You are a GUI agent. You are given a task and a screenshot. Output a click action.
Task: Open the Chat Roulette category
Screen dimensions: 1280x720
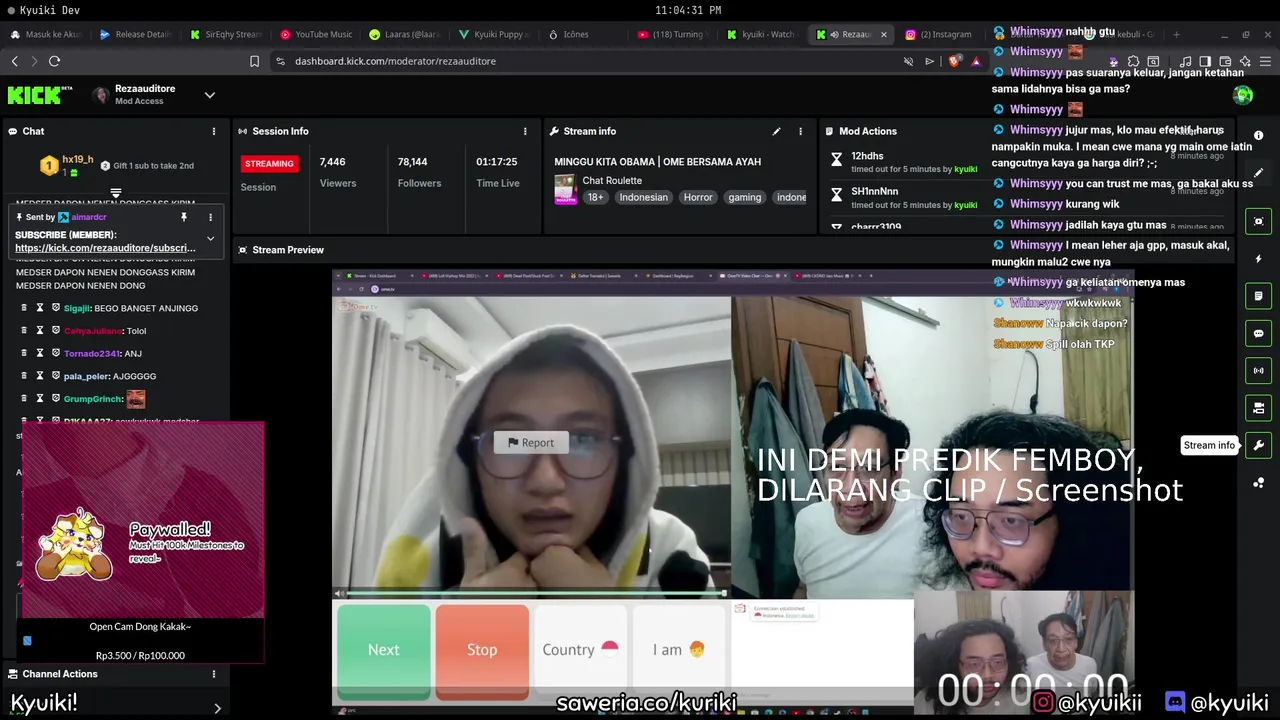coord(612,181)
